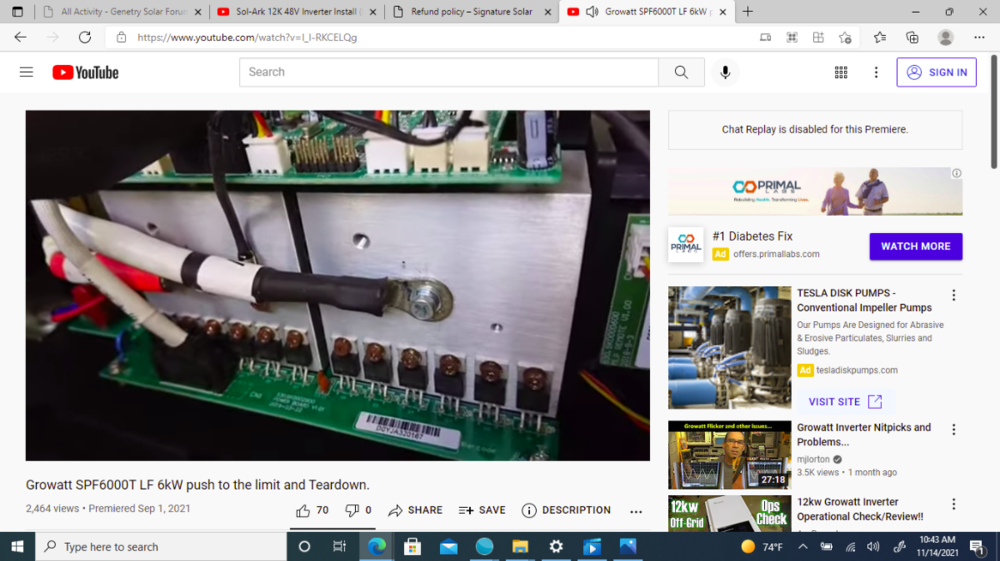Show hidden system tray icons
This screenshot has width=1000, height=561.
(x=802, y=546)
